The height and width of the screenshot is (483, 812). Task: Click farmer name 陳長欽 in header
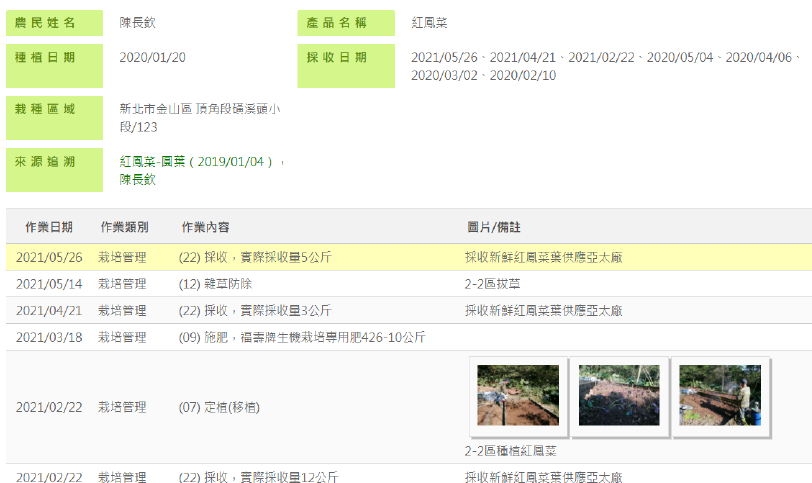(x=137, y=23)
